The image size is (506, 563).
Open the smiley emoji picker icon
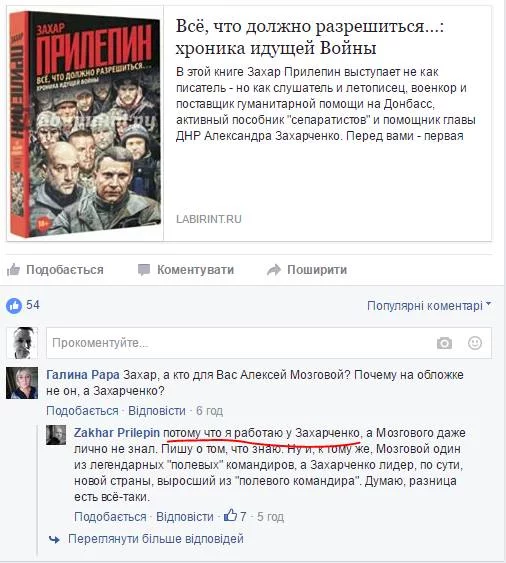point(475,343)
